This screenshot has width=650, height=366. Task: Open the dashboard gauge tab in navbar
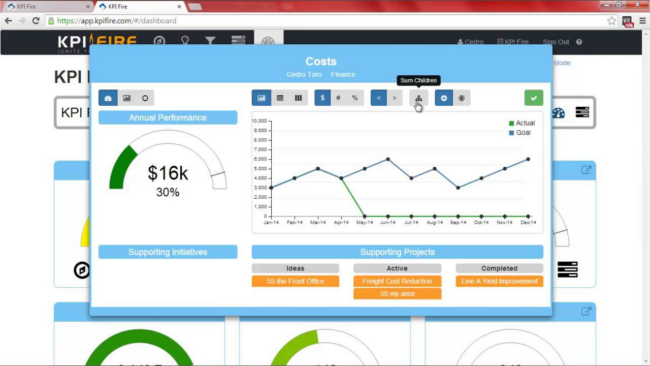[x=268, y=41]
